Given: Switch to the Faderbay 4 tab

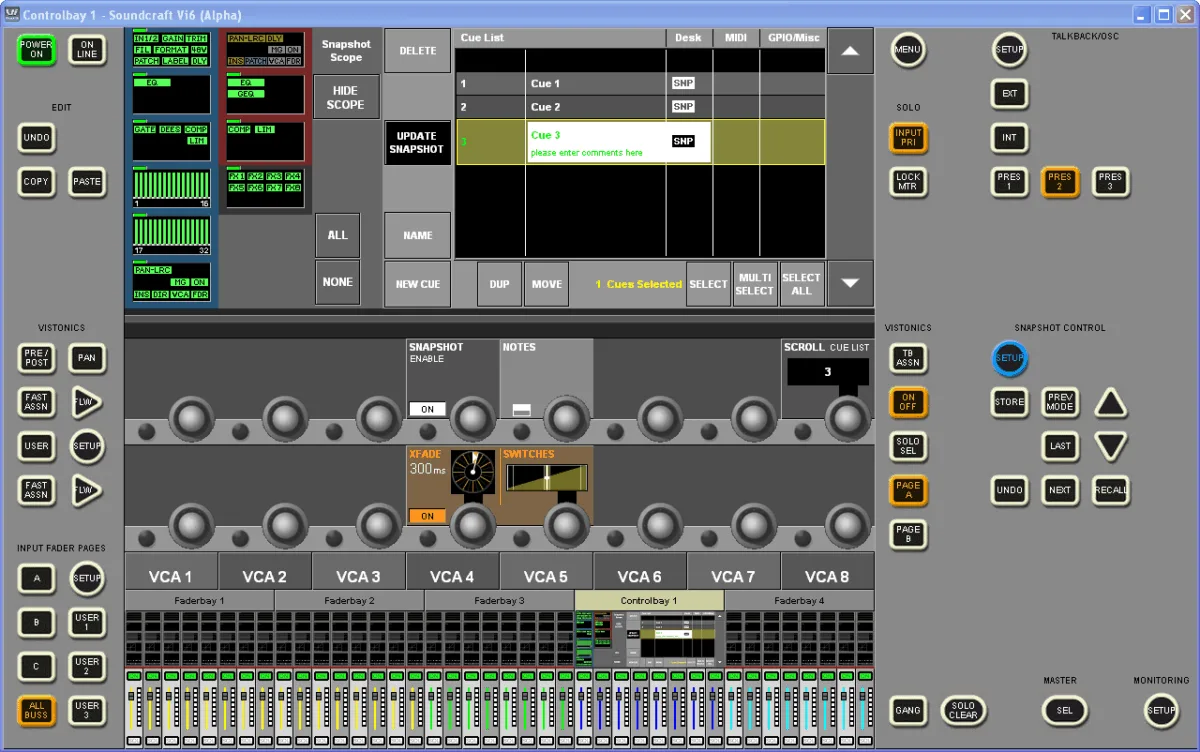Looking at the screenshot, I should (799, 600).
